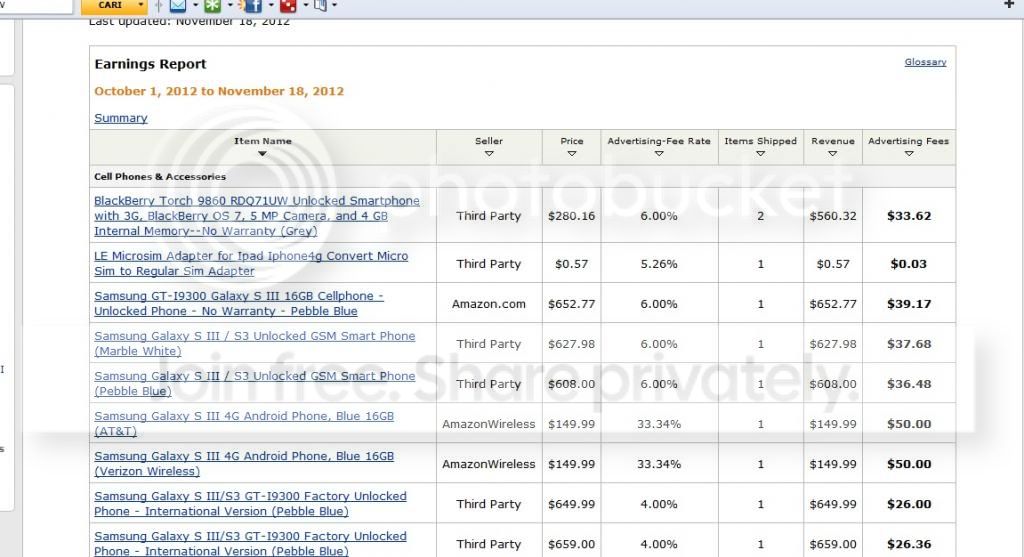Expand the dropdown next to green asterisk icon

[x=230, y=5]
